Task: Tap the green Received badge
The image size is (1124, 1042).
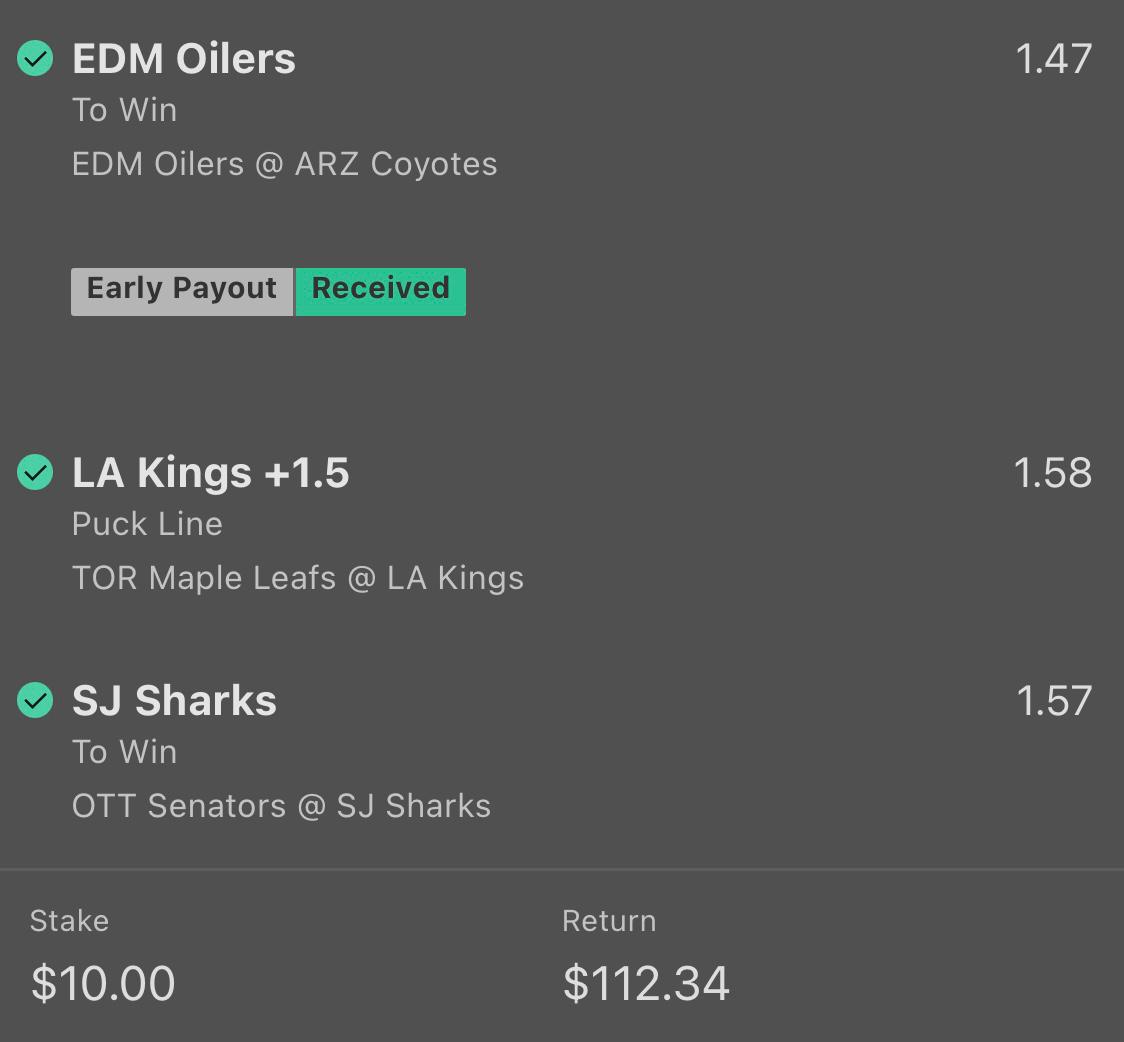Action: pyautogui.click(x=381, y=292)
